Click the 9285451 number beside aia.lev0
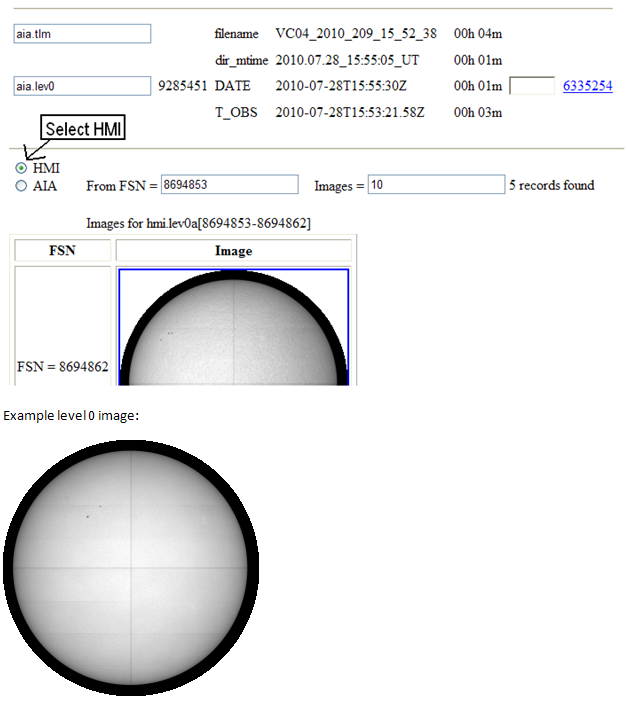The width and height of the screenshot is (628, 703). [x=183, y=86]
